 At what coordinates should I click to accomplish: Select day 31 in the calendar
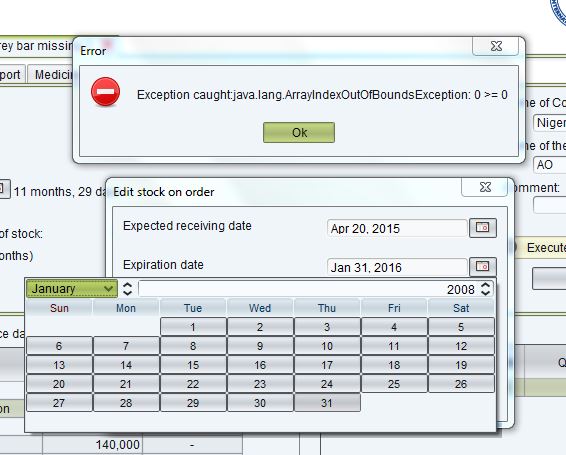point(327,403)
